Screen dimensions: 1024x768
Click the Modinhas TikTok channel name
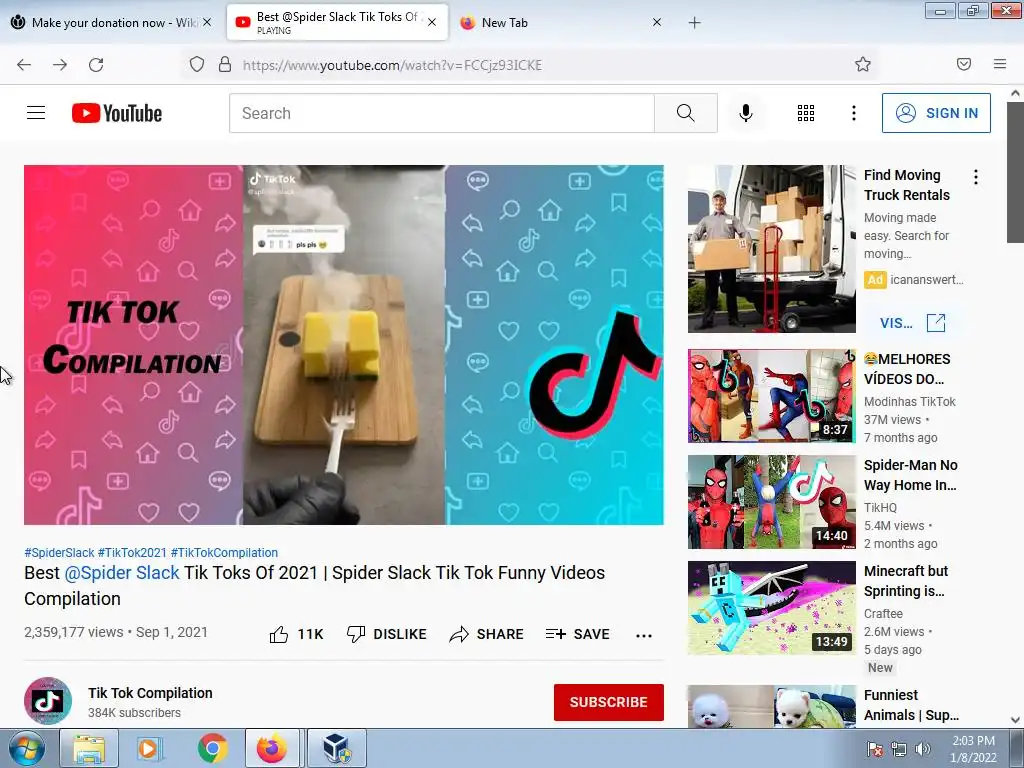pyautogui.click(x=910, y=402)
